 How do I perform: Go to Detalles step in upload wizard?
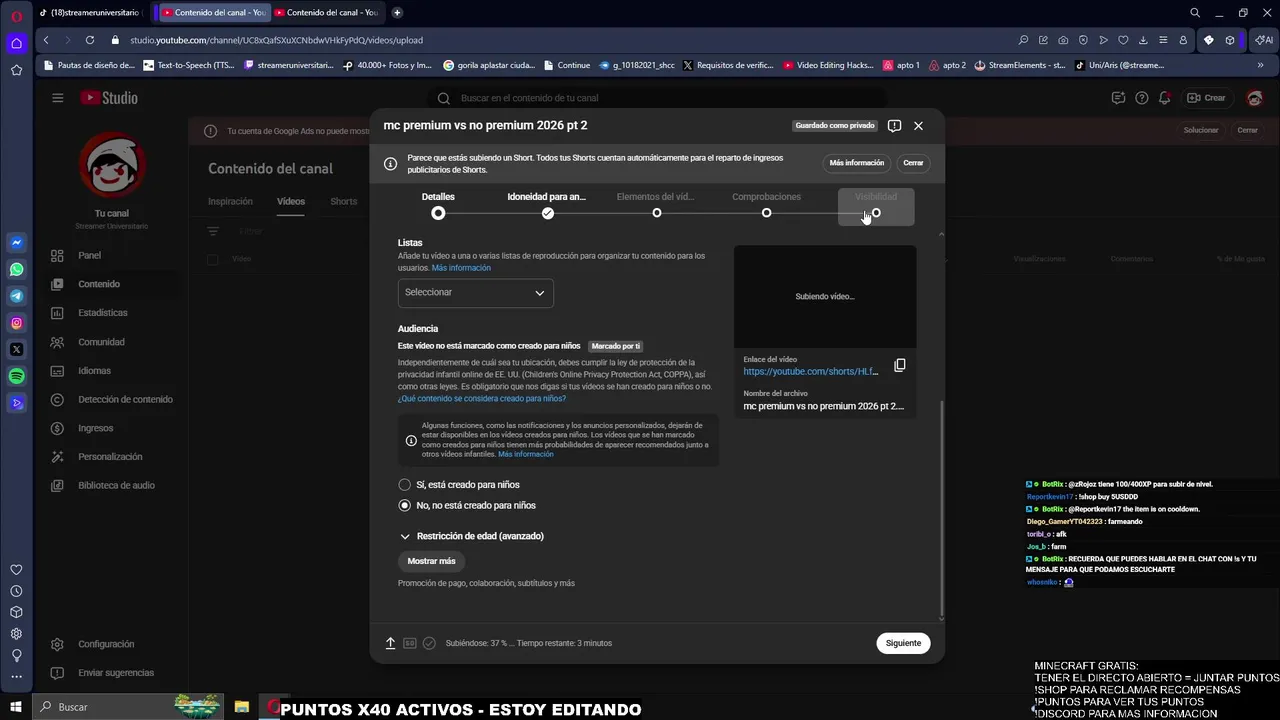click(x=438, y=205)
